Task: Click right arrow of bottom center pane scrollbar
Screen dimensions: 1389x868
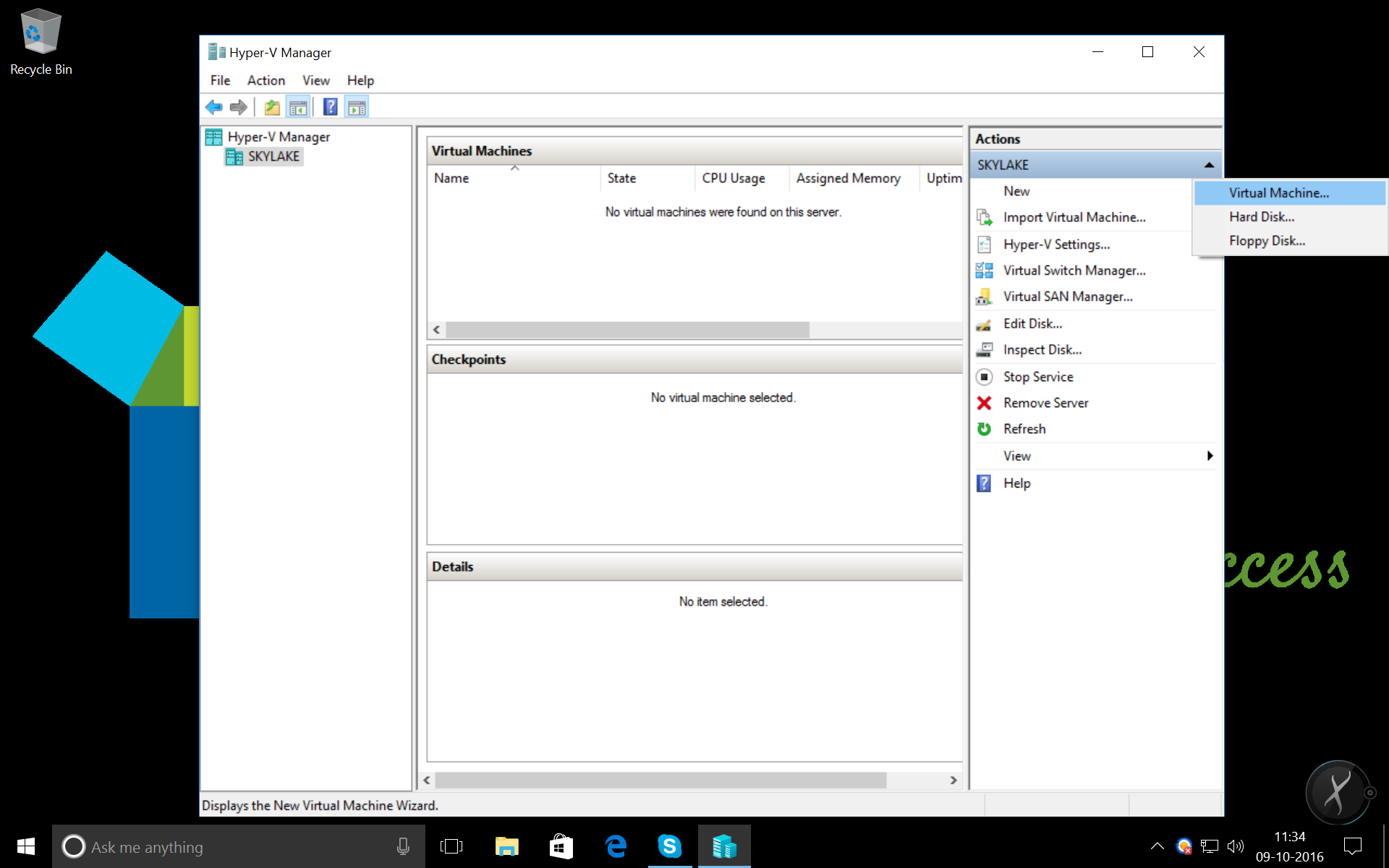Action: pyautogui.click(x=953, y=780)
